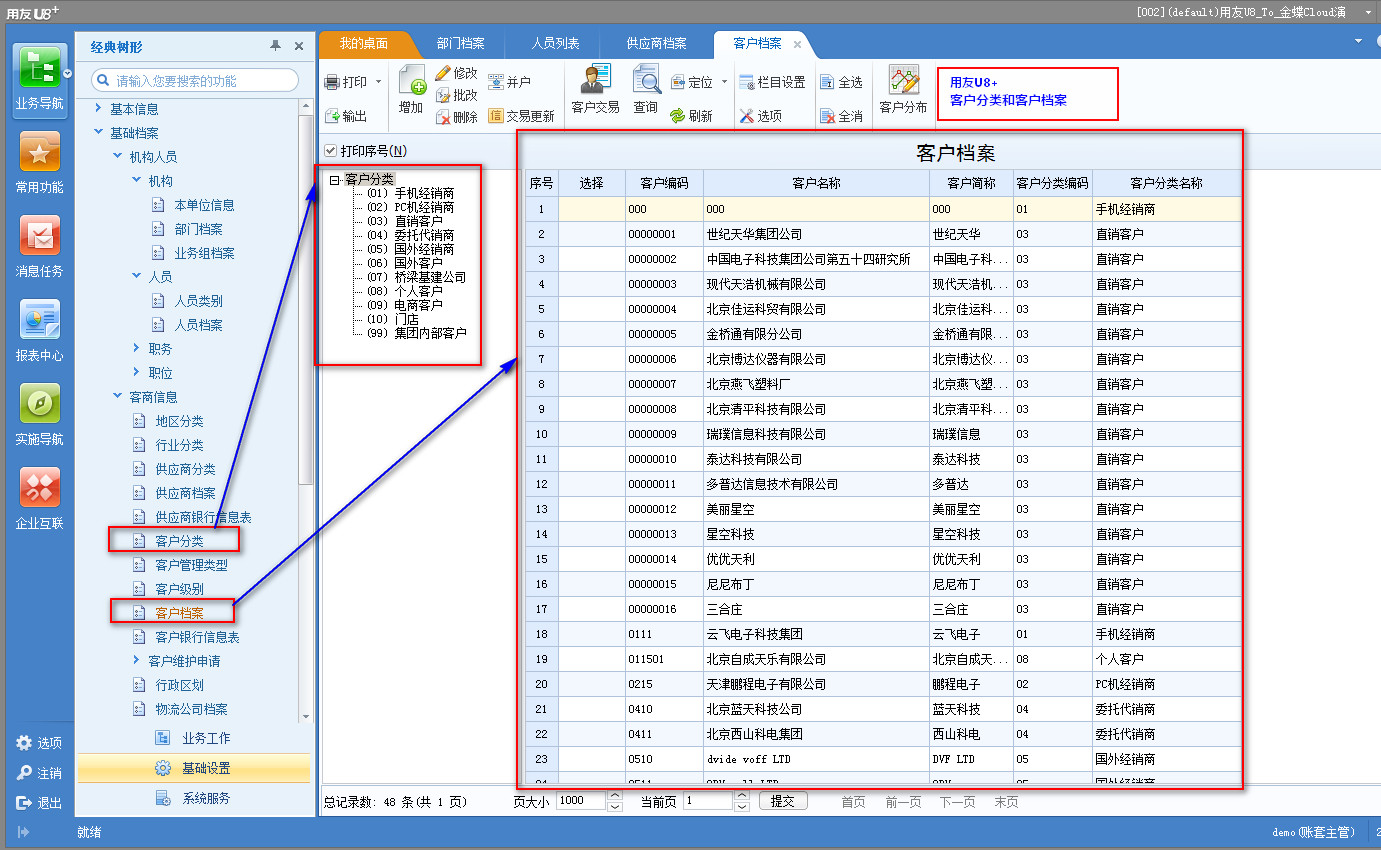The image size is (1381, 850).
Task: Switch to the 供应商档案 tab
Action: [656, 44]
